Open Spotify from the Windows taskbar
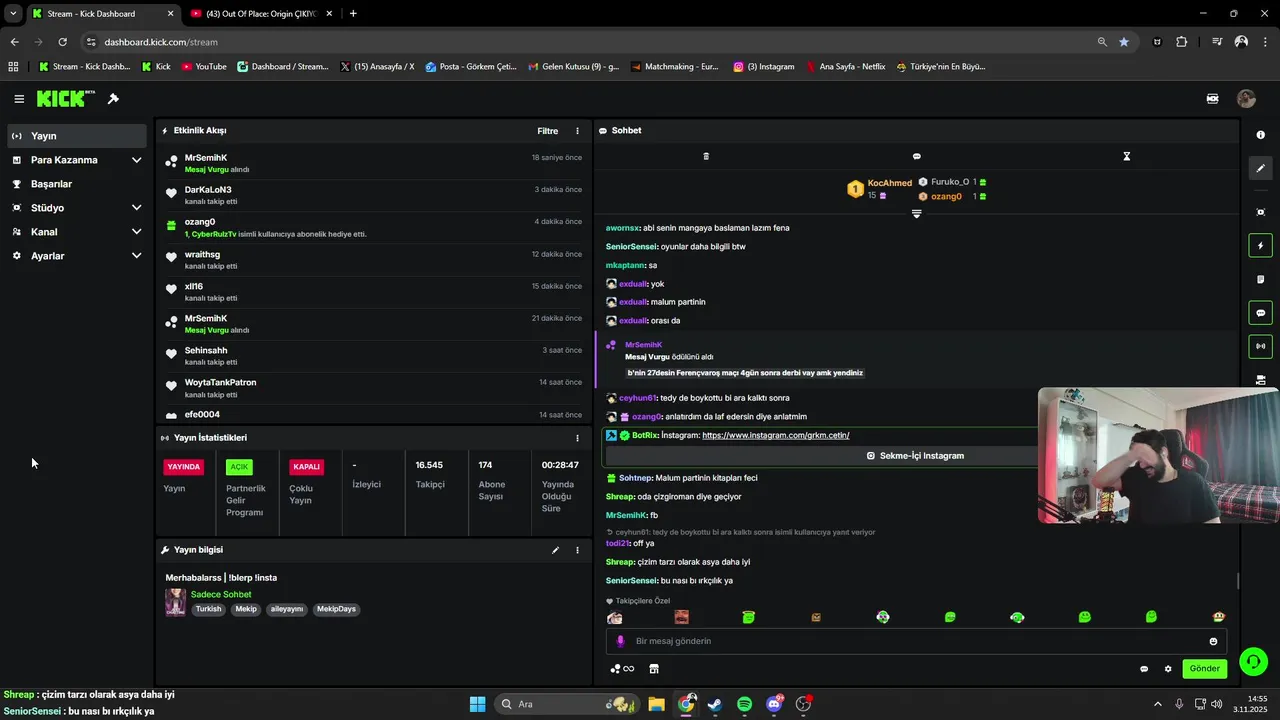This screenshot has height=720, width=1280. pos(744,704)
